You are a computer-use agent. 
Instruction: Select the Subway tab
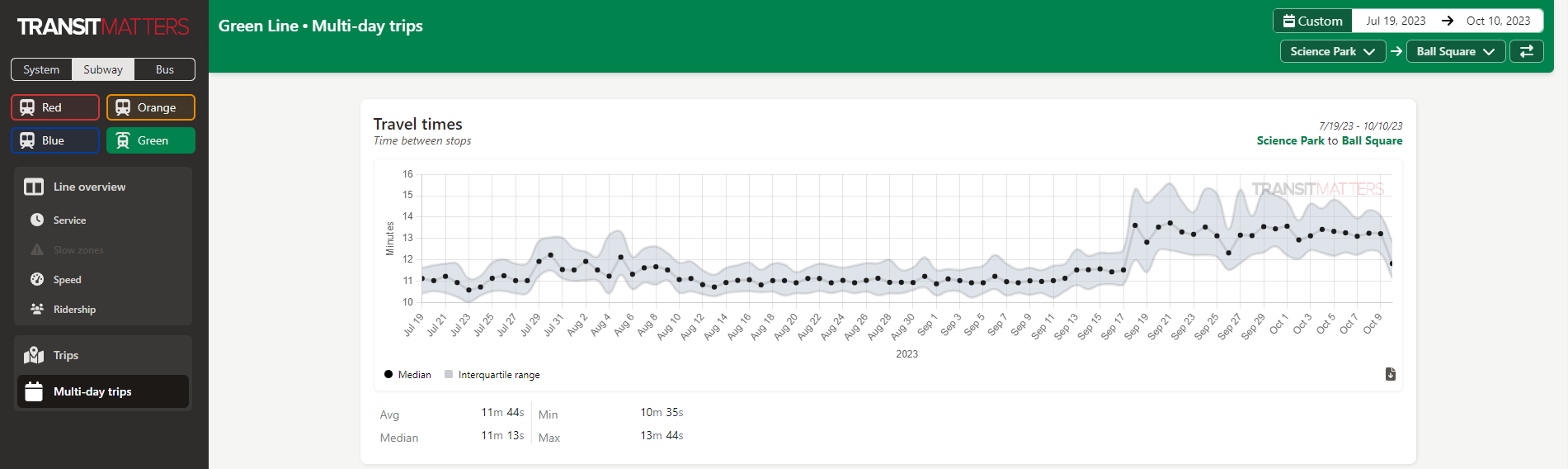click(103, 69)
